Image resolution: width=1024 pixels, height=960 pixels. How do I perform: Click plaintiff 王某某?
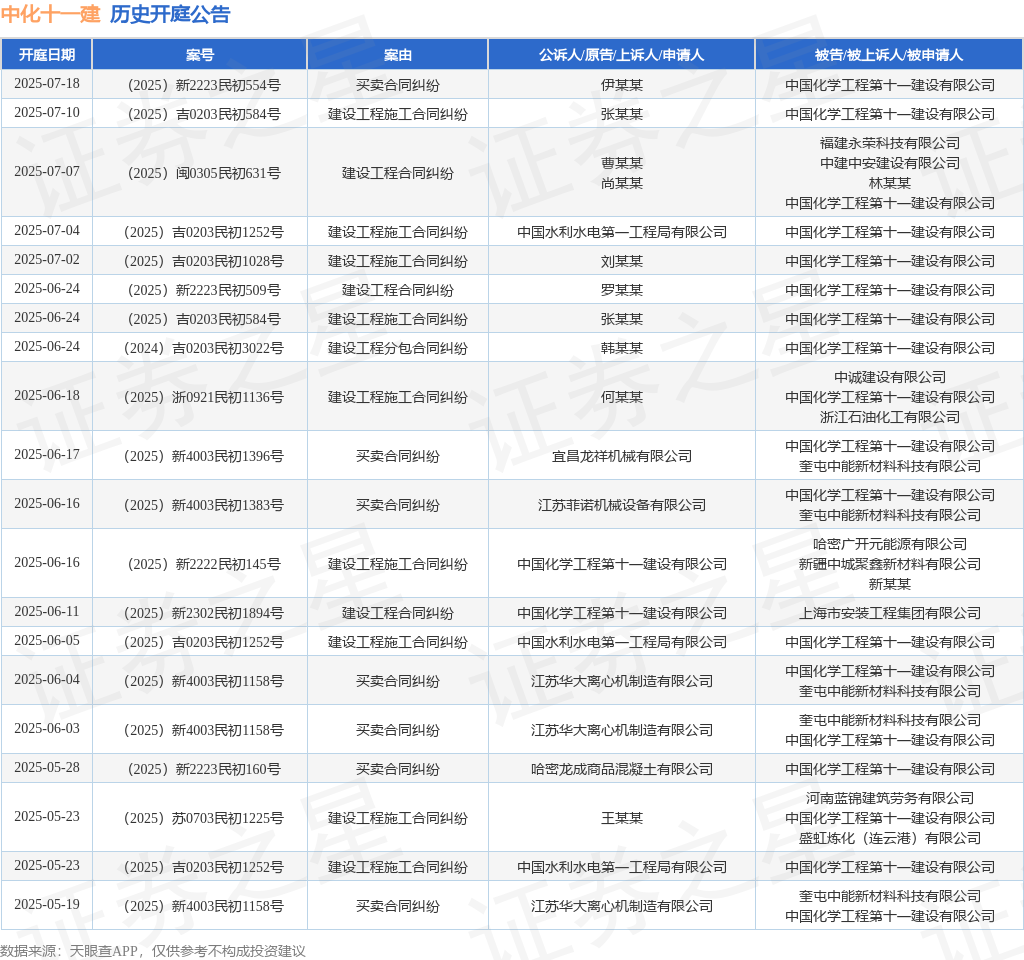tap(622, 818)
